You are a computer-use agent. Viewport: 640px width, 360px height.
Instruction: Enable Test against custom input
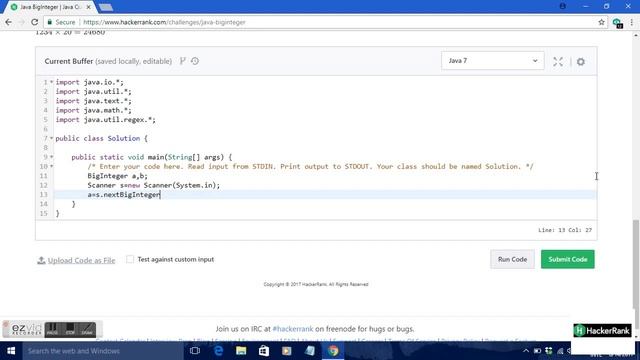point(130,259)
